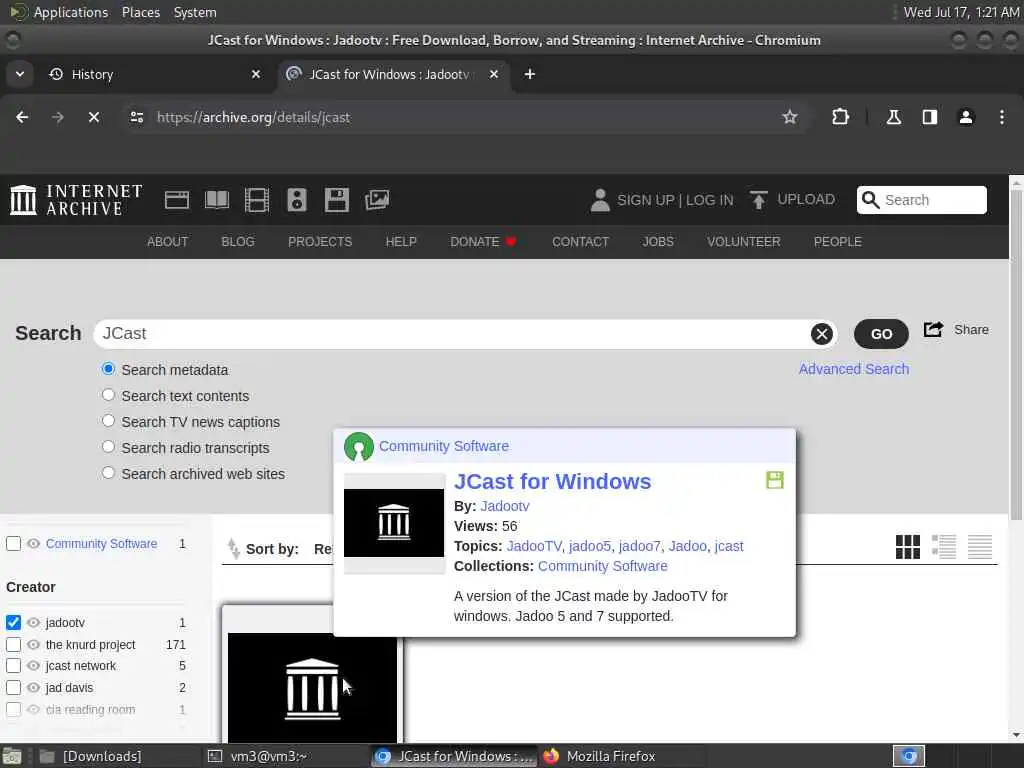Switch to compact list view

pyautogui.click(x=980, y=547)
